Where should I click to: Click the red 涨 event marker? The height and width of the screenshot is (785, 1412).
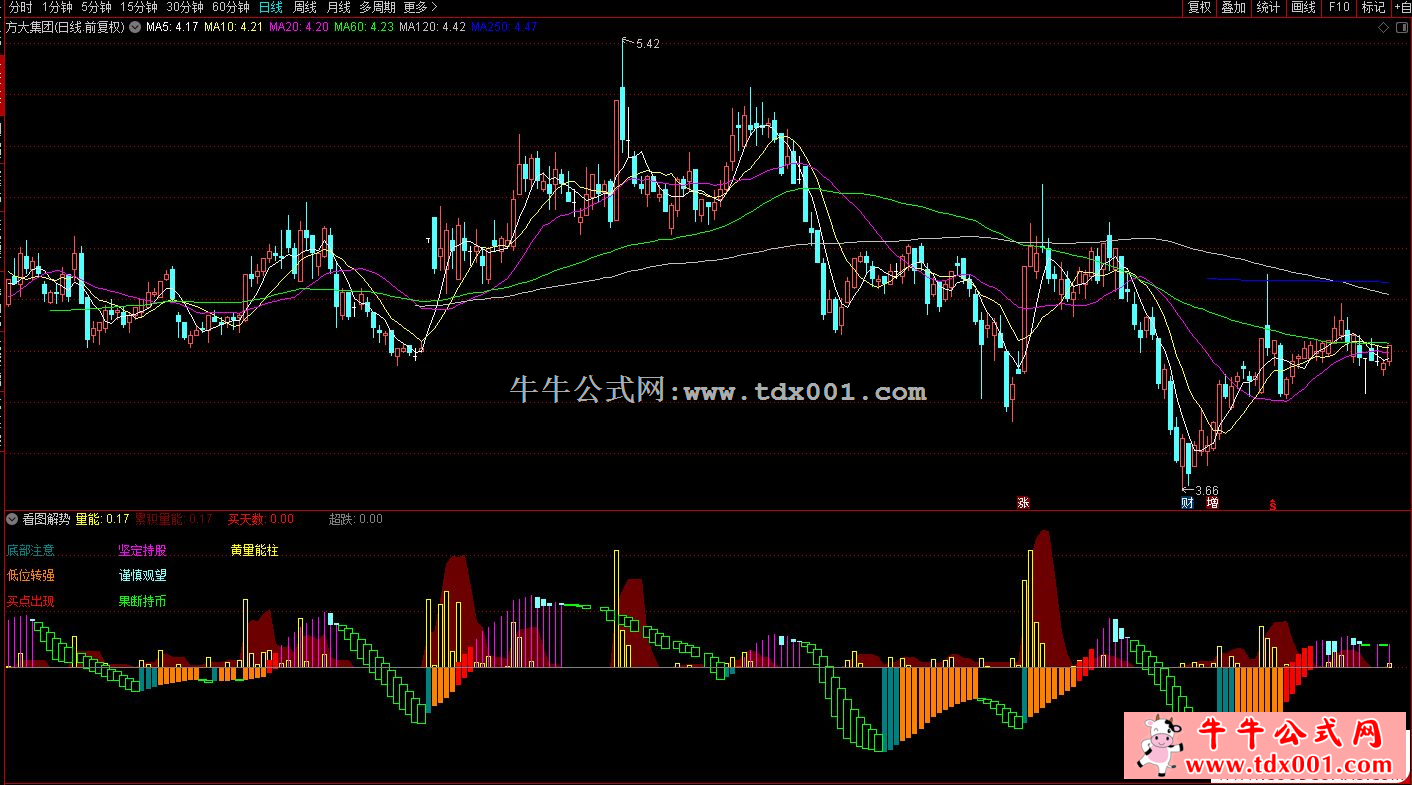point(1023,502)
